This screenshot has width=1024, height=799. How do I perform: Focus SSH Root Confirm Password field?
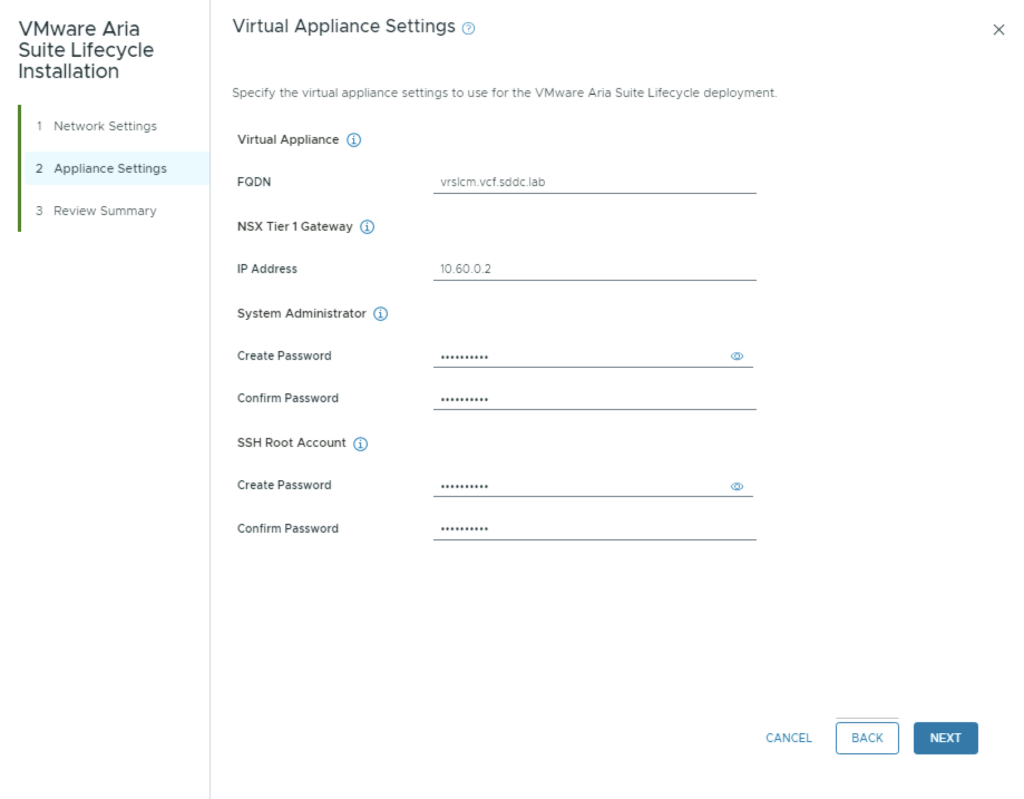pos(594,529)
